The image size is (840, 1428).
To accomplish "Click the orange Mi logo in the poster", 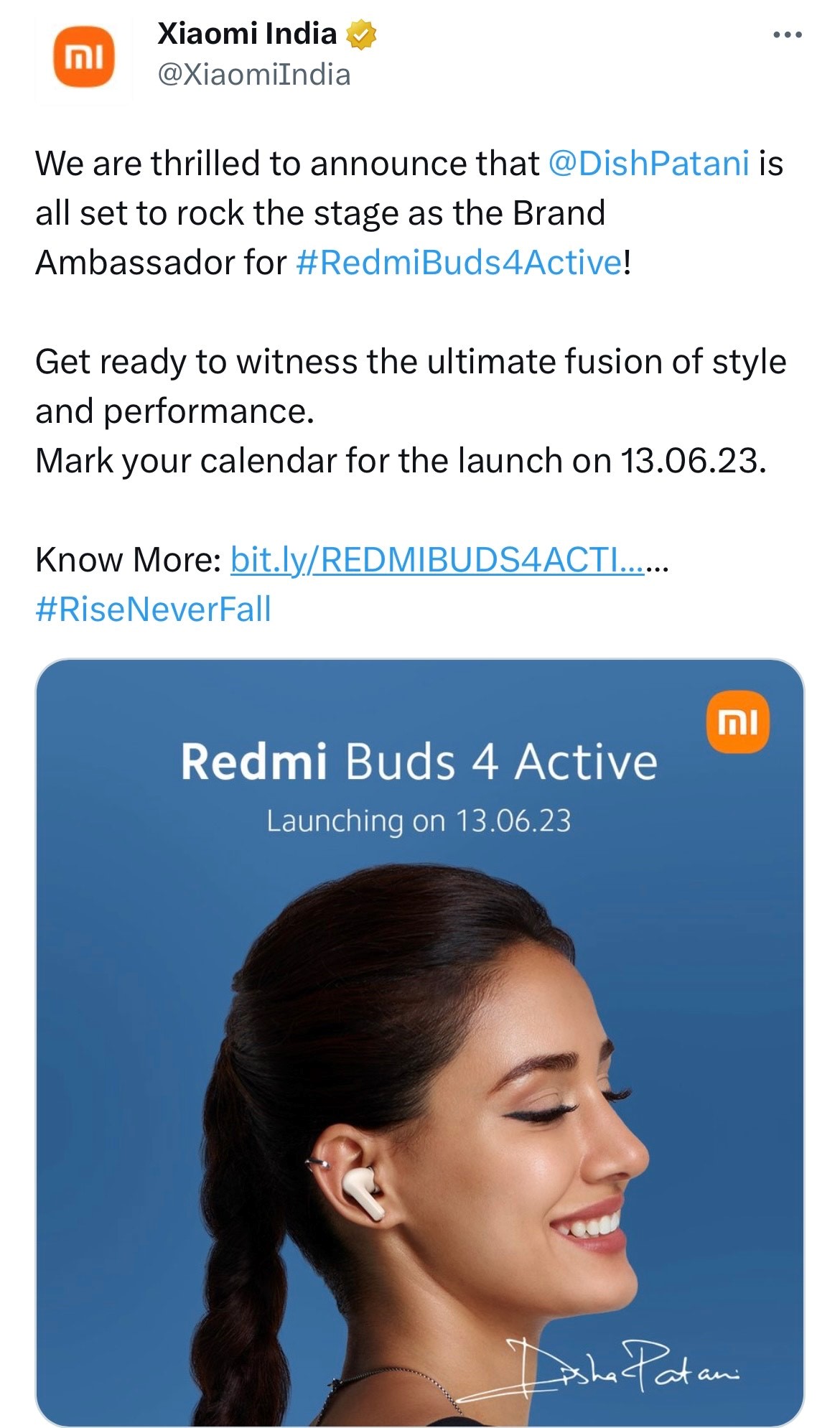I will tap(737, 722).
